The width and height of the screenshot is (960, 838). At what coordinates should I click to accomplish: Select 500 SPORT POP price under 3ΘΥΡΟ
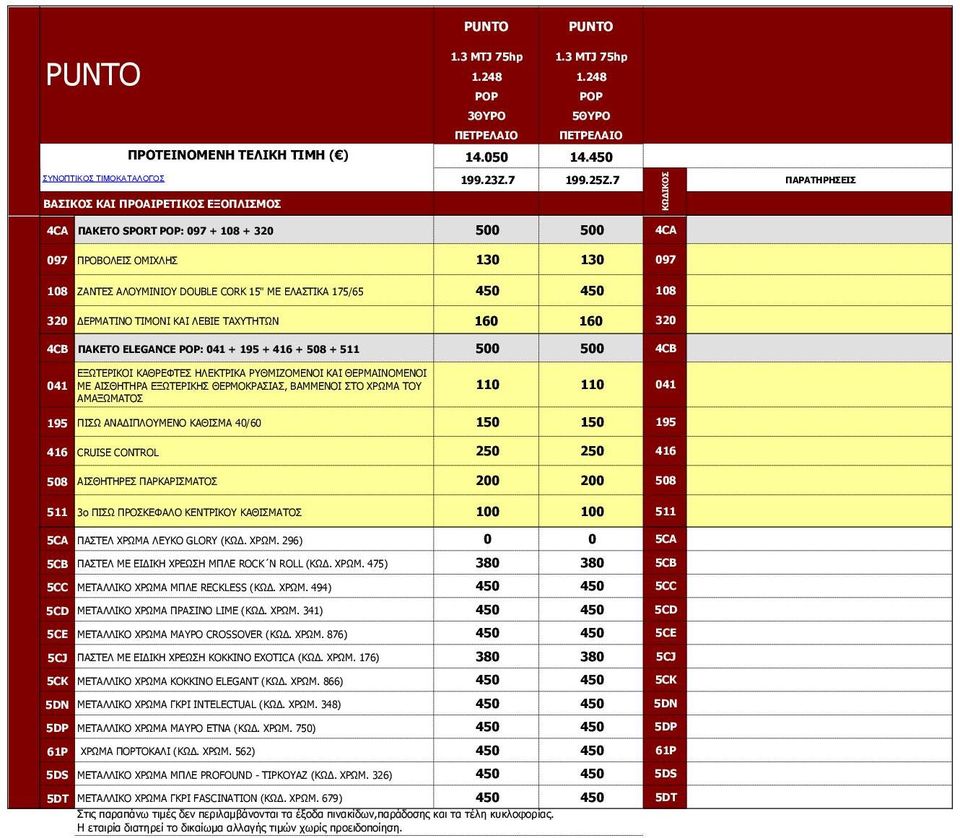coord(487,230)
